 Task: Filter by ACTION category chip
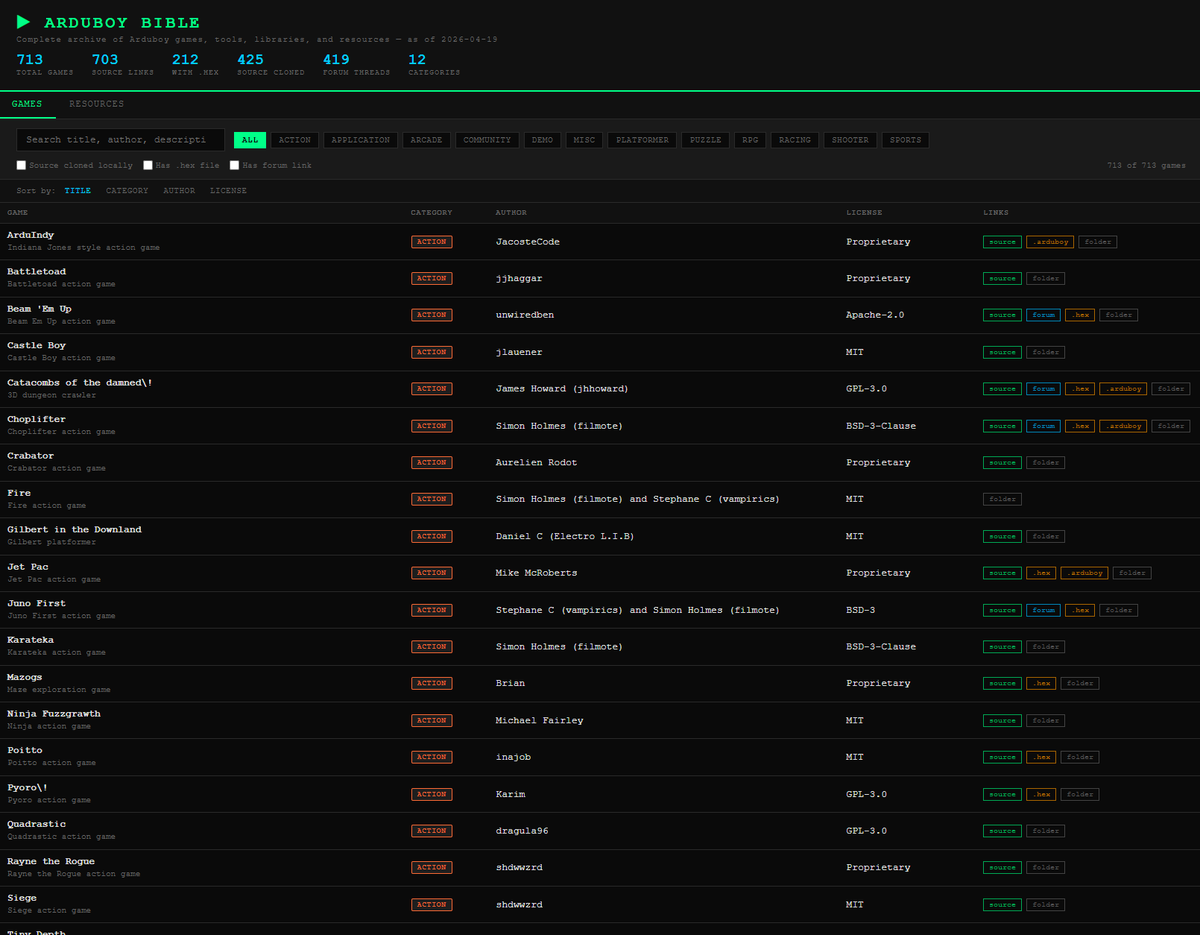(x=295, y=140)
